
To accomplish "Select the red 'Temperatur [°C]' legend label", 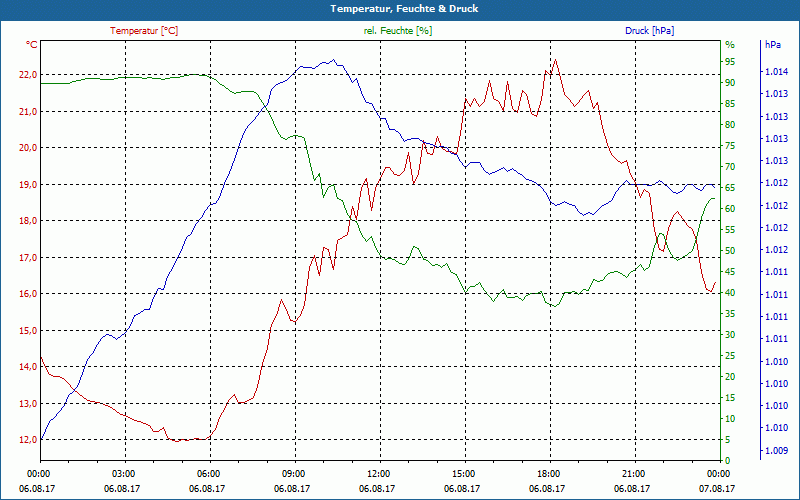I will pyautogui.click(x=144, y=31).
